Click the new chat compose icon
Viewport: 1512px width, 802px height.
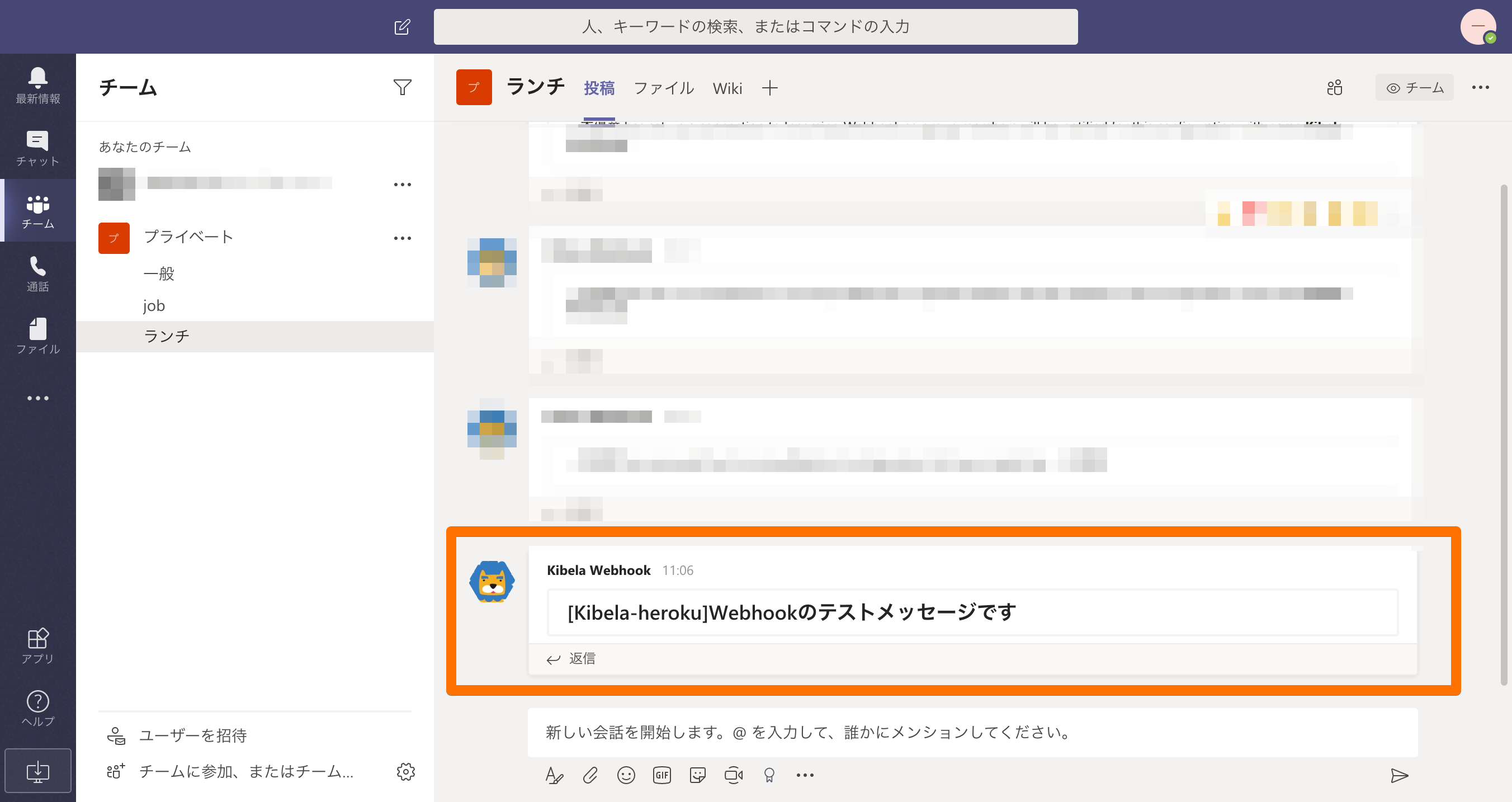pos(402,27)
